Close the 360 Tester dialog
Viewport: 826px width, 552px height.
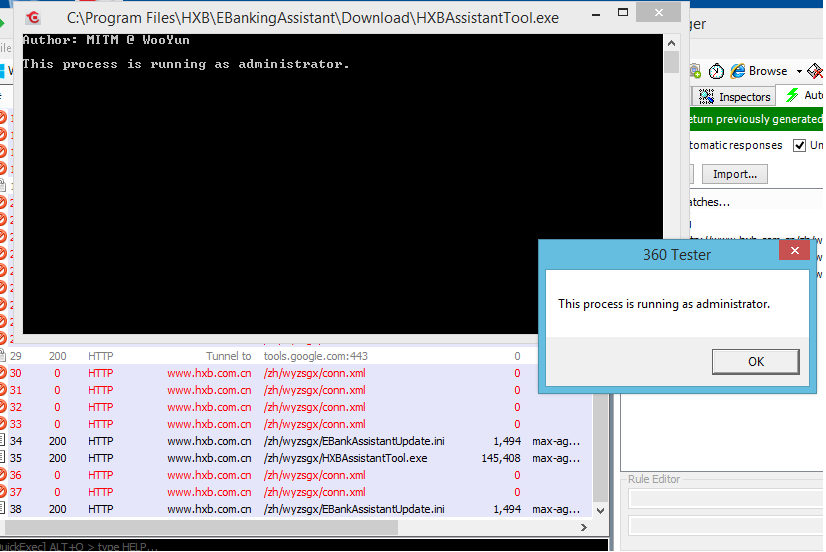794,251
